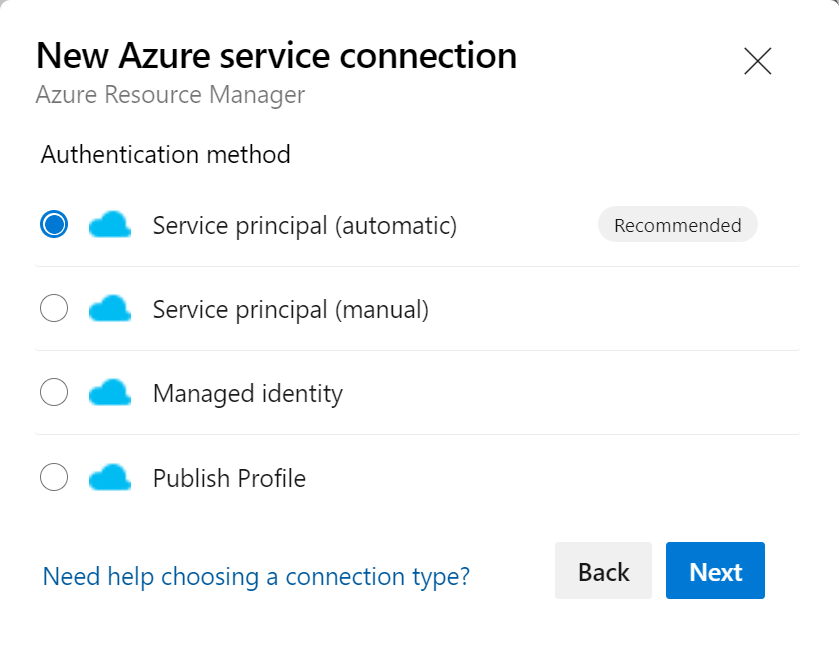Click the 'Managed identity' label text
Image resolution: width=839 pixels, height=650 pixels.
247,394
